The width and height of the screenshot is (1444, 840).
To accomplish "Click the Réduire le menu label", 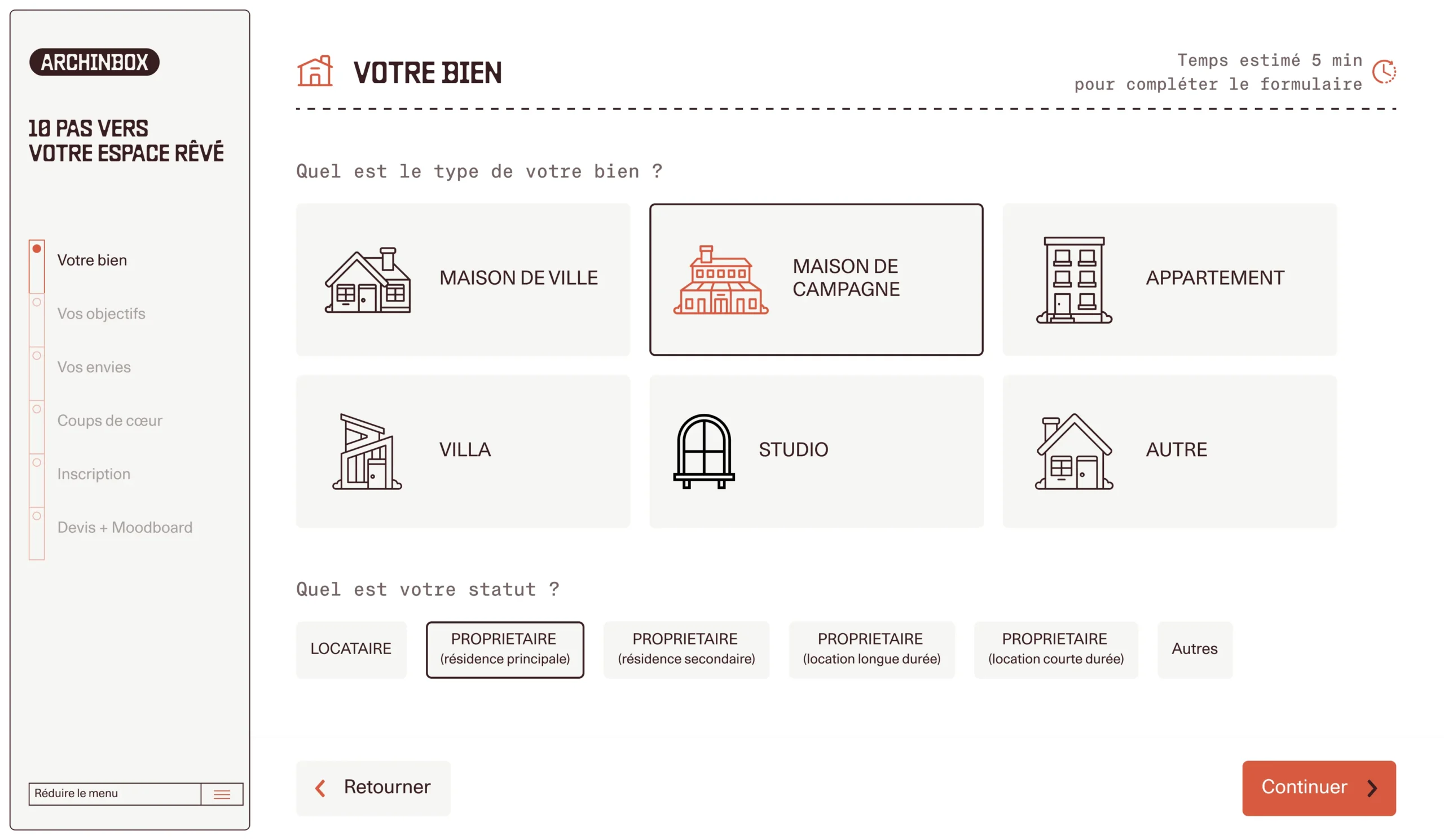I will pyautogui.click(x=76, y=794).
